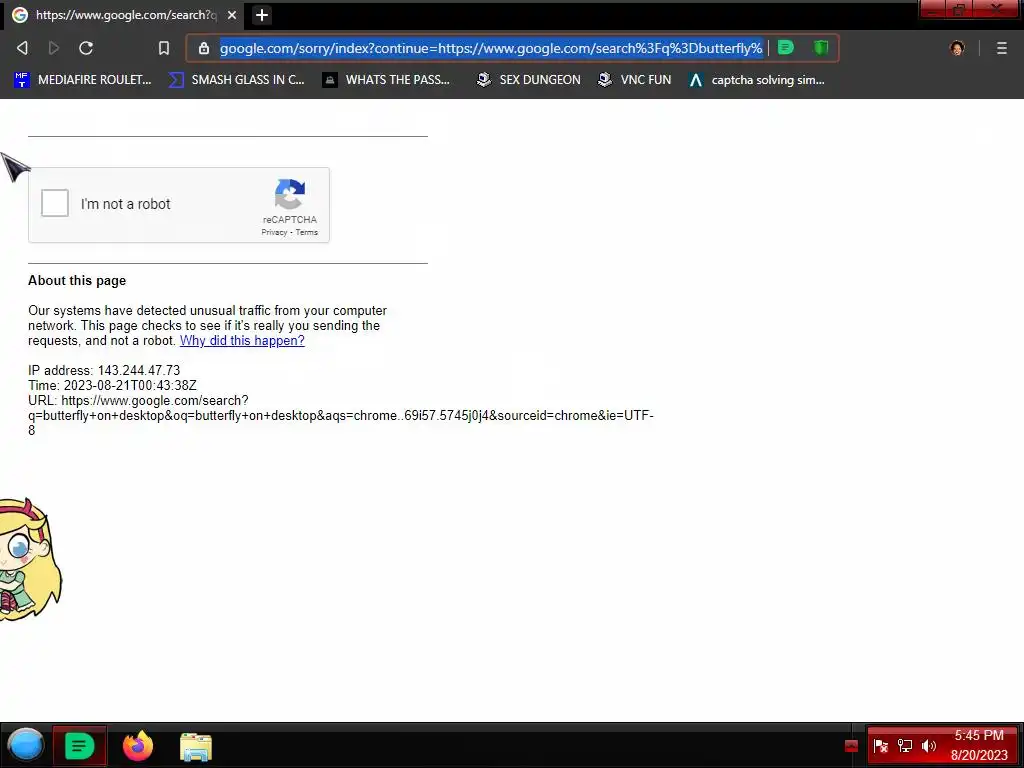Bookmark this page with the bookmark icon
This screenshot has width=1024, height=768.
(x=164, y=48)
